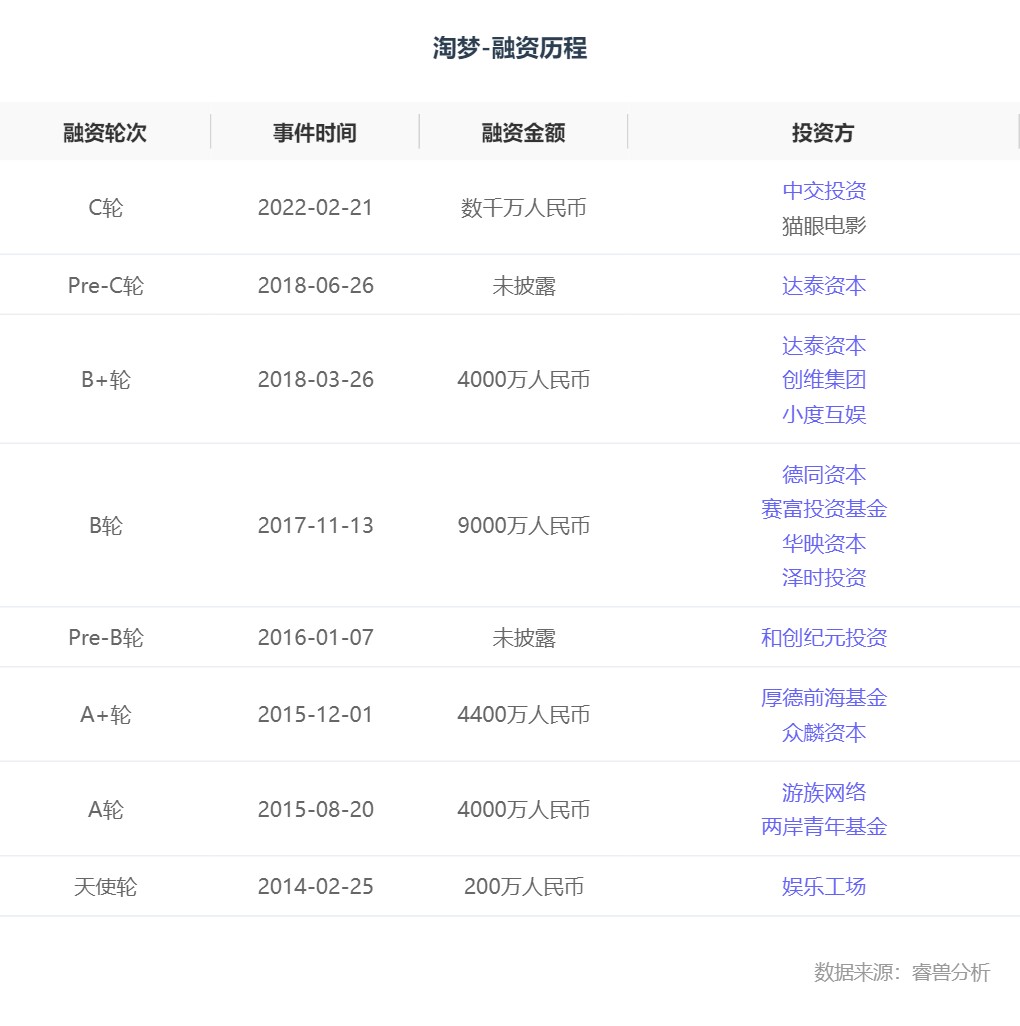This screenshot has height=1026, width=1020.
Task: Click the 融资轮次 column header
Action: click(105, 133)
